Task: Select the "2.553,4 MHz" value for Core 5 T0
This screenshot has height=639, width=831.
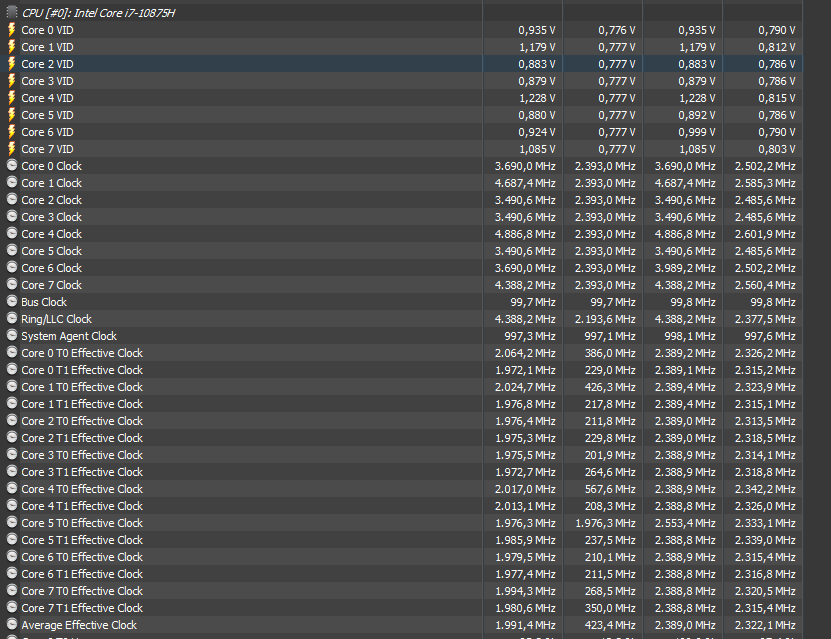Action: 685,523
